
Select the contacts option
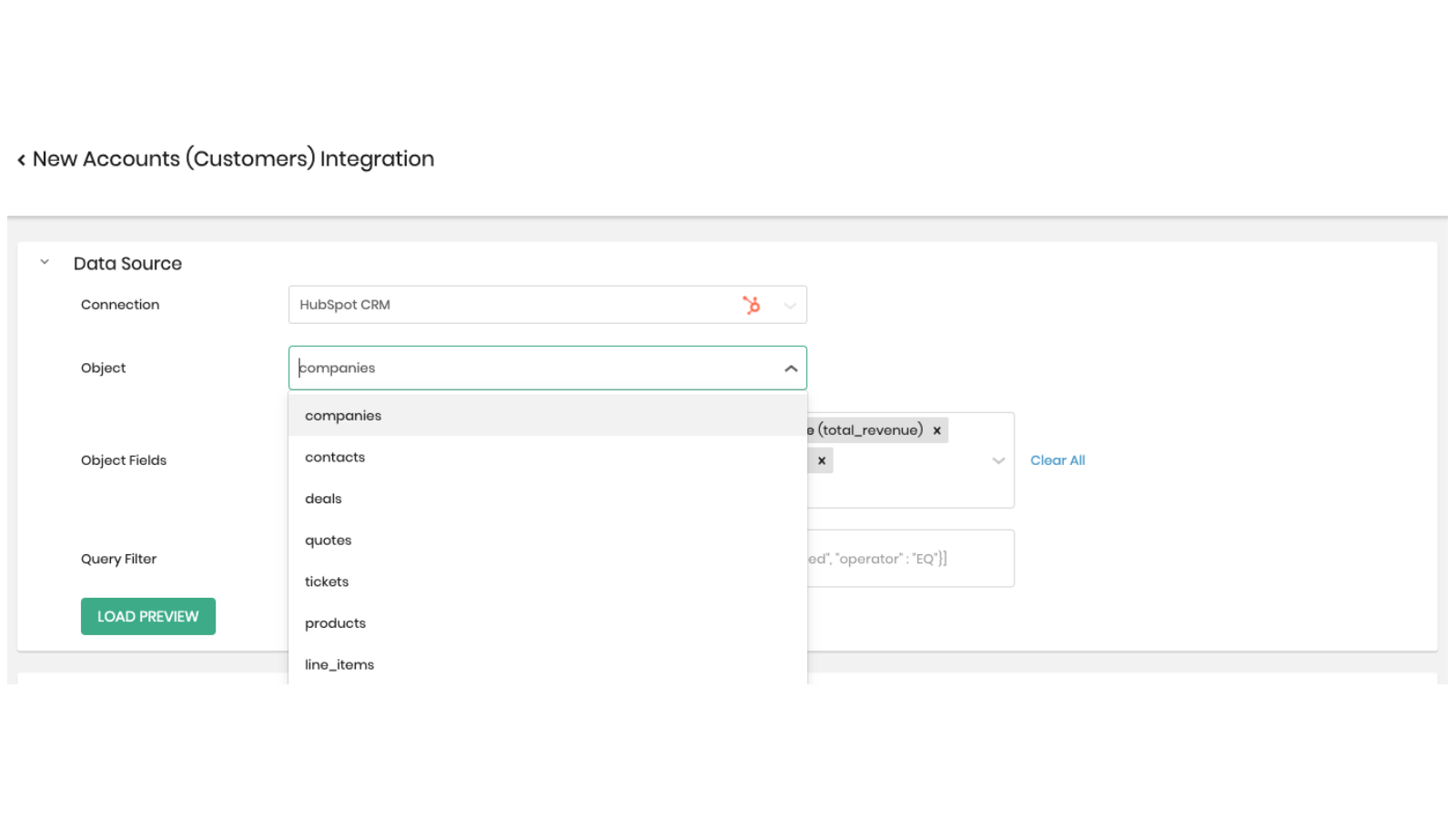(335, 458)
